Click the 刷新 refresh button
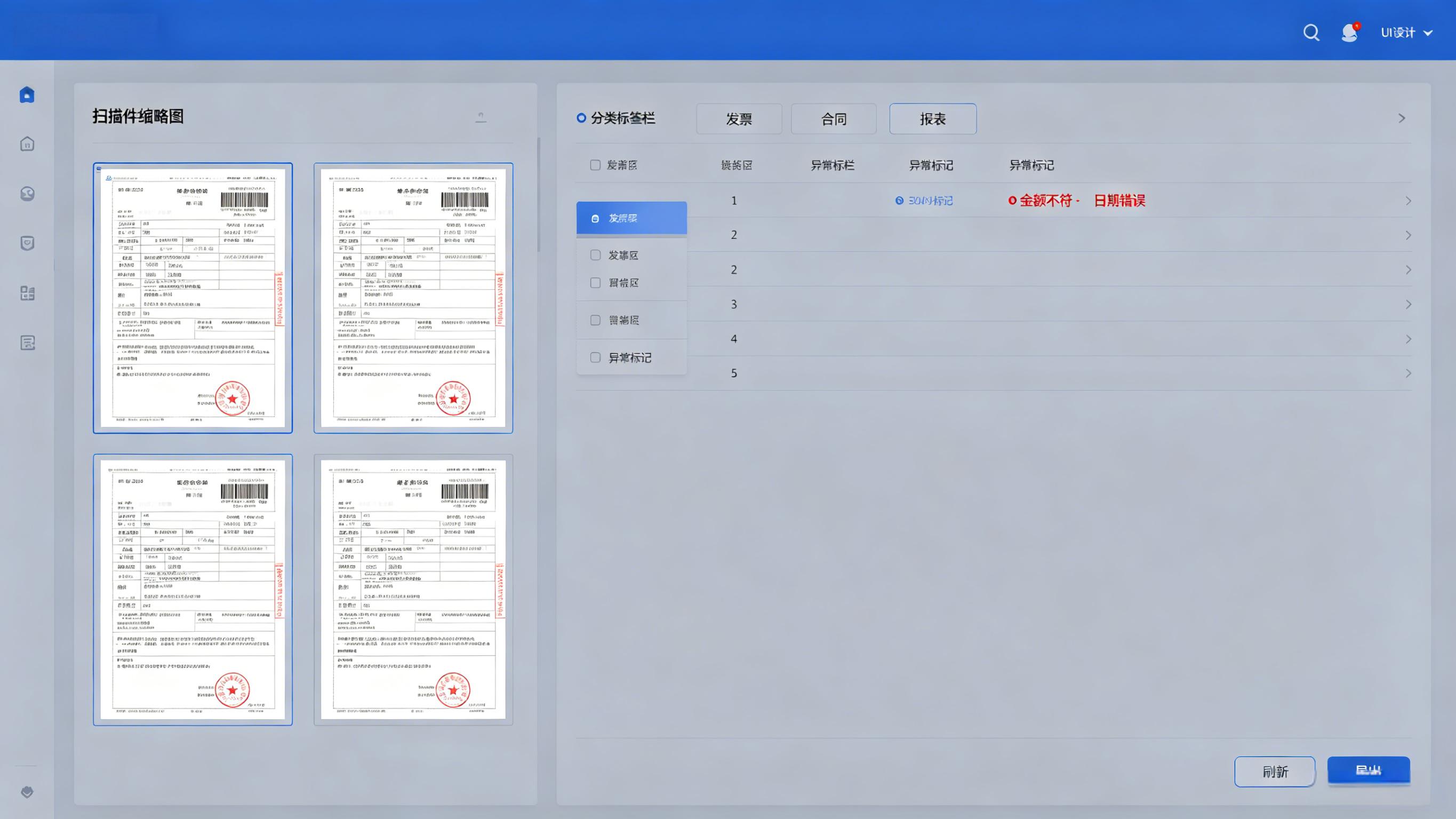This screenshot has width=1456, height=819. [x=1275, y=772]
